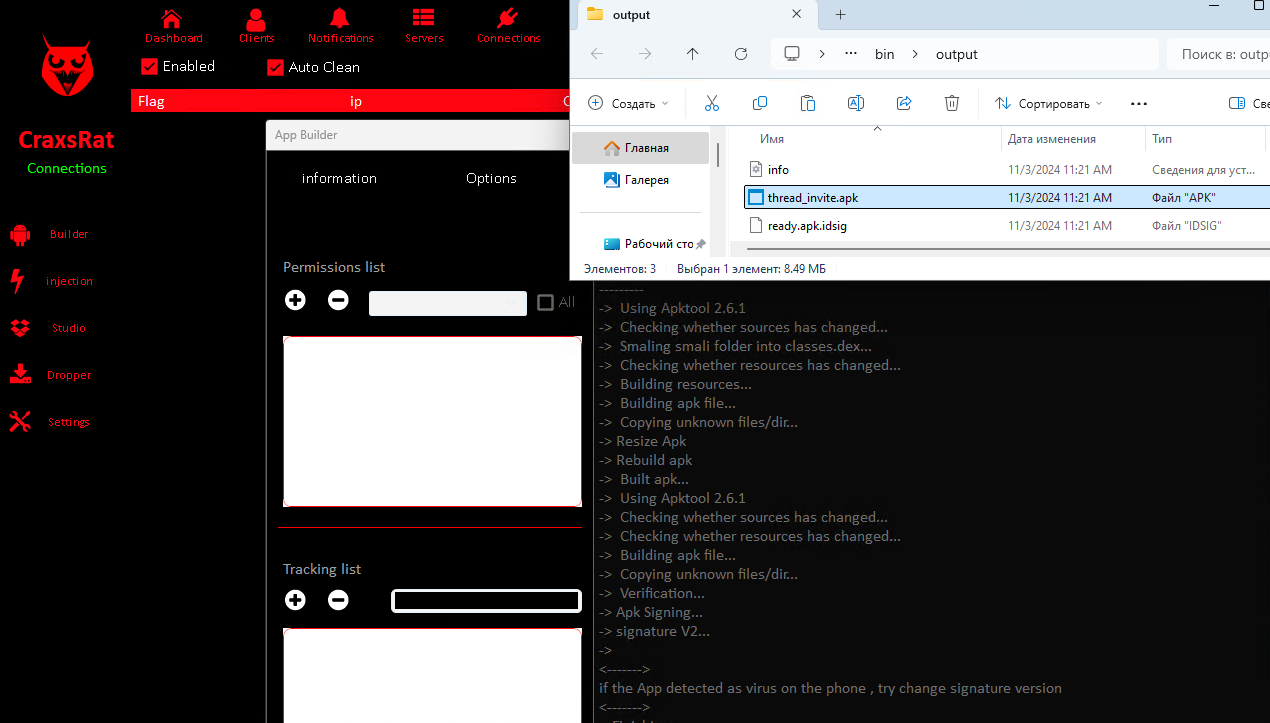Click the Tracking list text input field
Screen dimensions: 1270x723
coord(486,601)
